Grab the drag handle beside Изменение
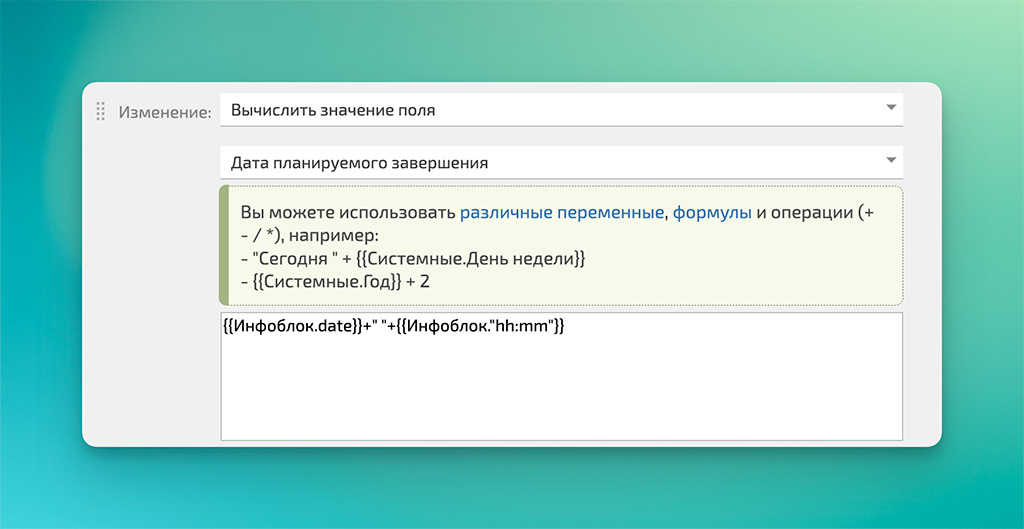Screen dimensions: 1024x529 pos(101,111)
